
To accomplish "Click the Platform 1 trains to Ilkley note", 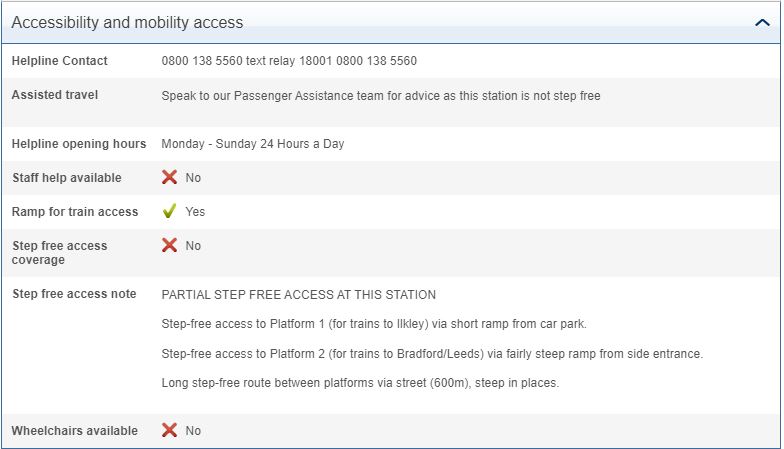I will 374,324.
